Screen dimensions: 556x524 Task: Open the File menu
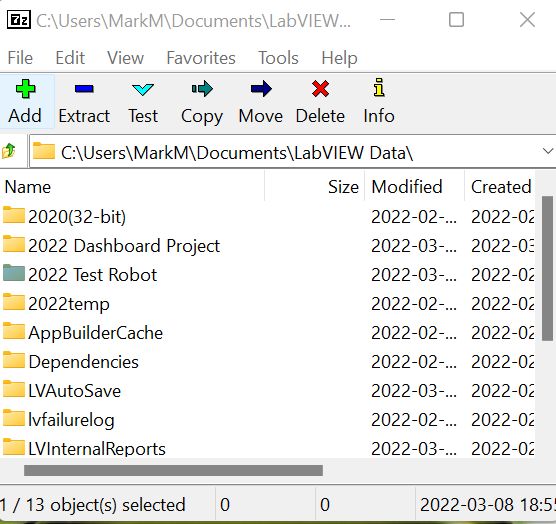pyautogui.click(x=20, y=58)
